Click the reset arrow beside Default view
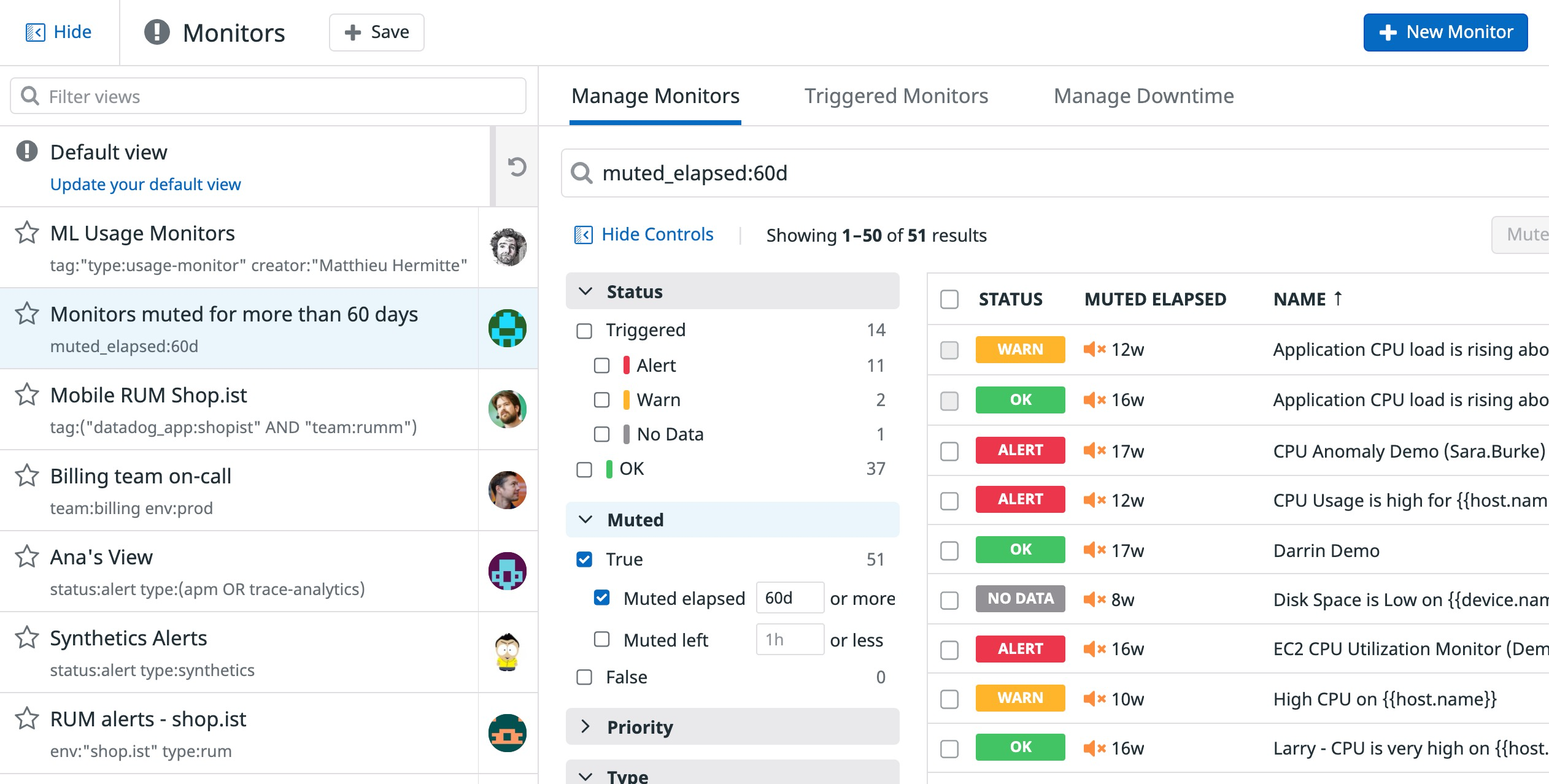The height and width of the screenshot is (784, 1549). (x=517, y=167)
